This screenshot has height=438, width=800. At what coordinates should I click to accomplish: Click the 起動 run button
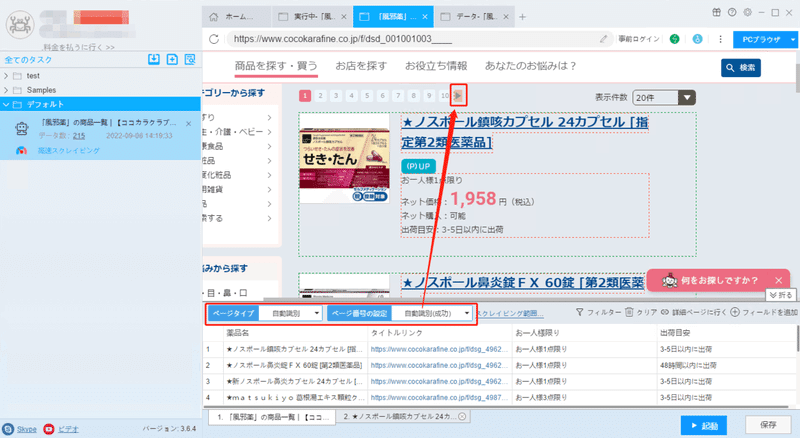coord(704,425)
